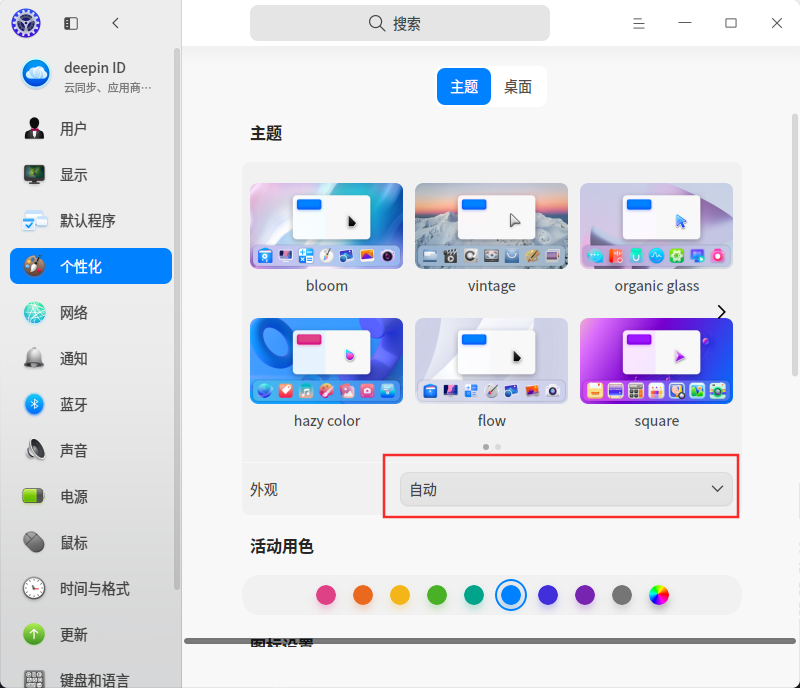Open the 更新 settings
800x688 pixels.
(91, 634)
